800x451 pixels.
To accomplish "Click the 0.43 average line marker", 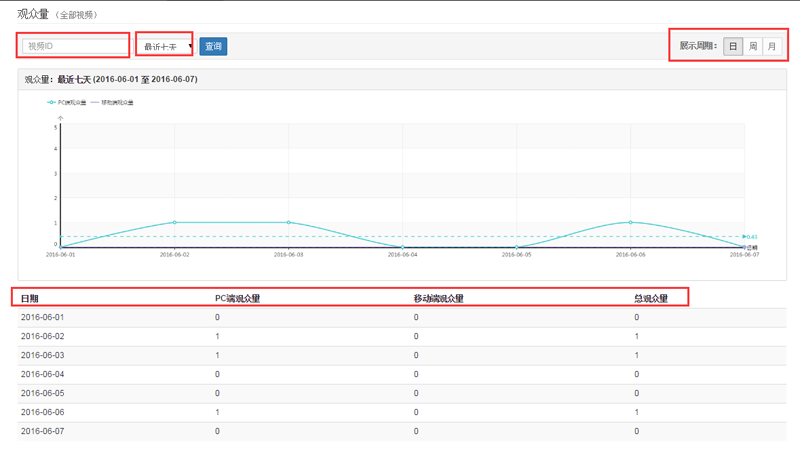I will click(751, 237).
